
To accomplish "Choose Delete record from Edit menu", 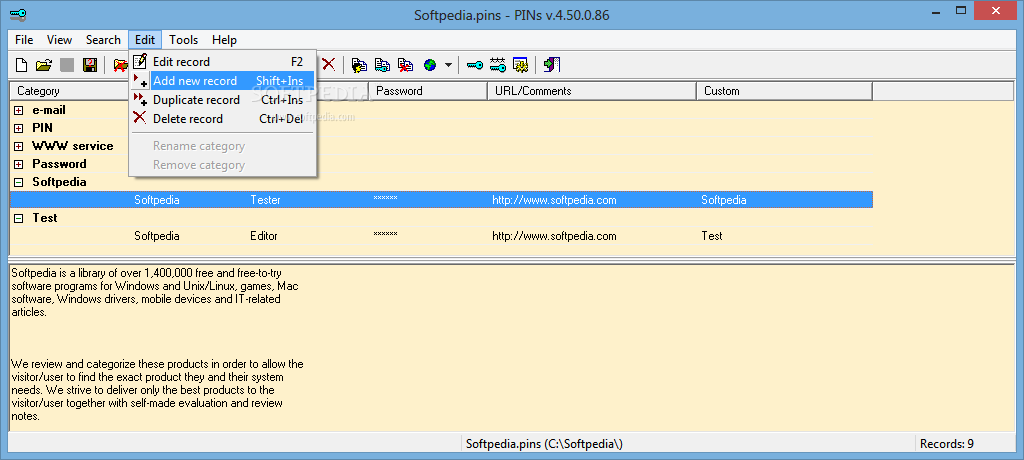I will click(x=223, y=119).
